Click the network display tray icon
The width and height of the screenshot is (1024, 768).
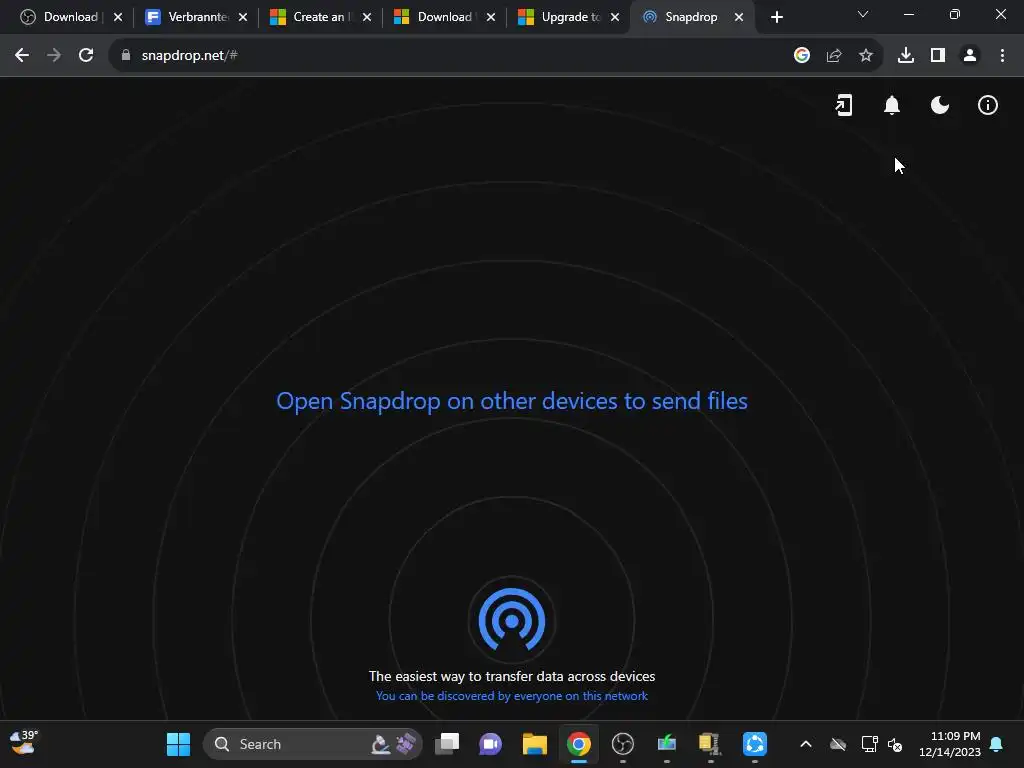point(869,744)
